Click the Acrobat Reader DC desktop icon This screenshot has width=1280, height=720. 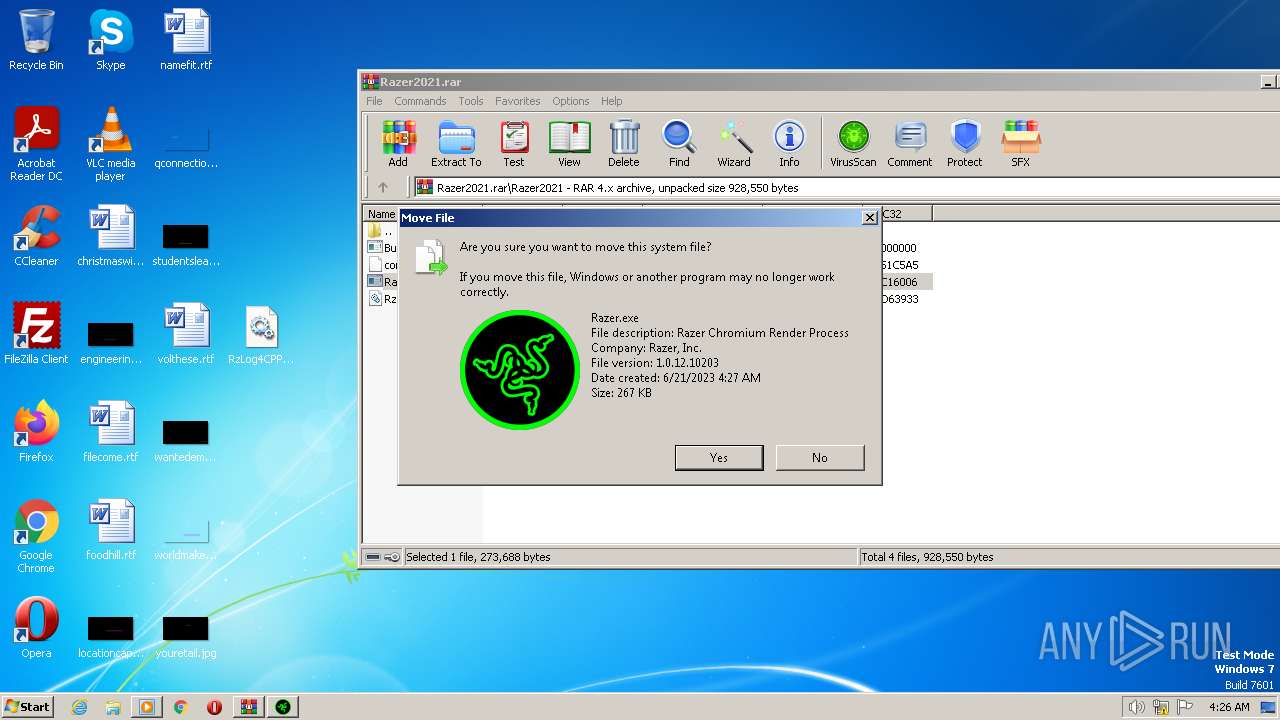[36, 144]
